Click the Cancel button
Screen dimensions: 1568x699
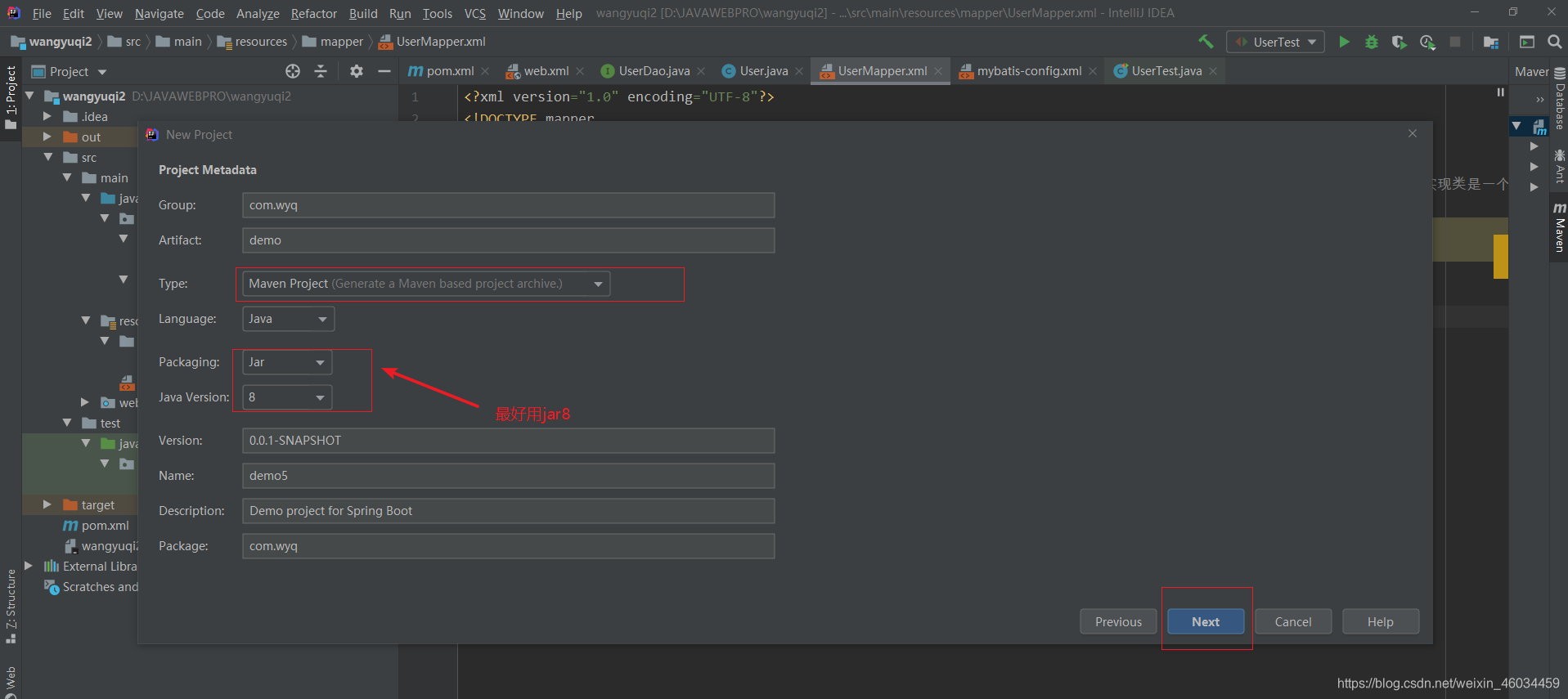pyautogui.click(x=1293, y=621)
